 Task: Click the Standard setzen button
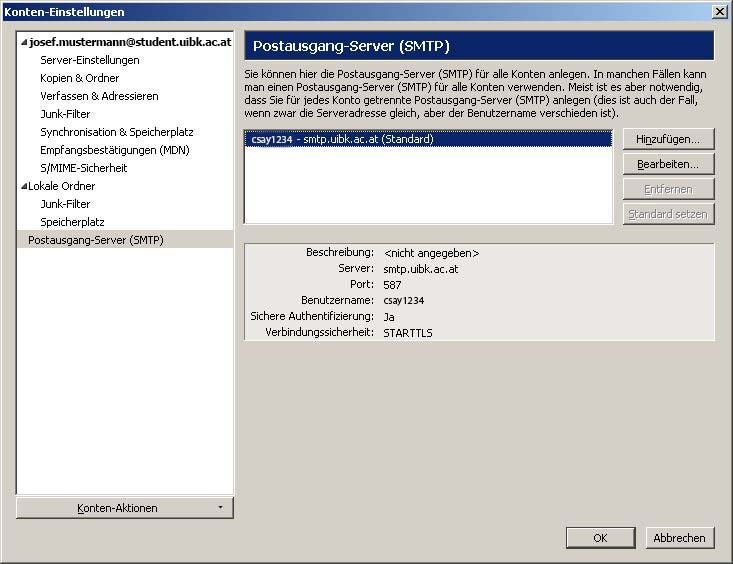[x=668, y=214]
